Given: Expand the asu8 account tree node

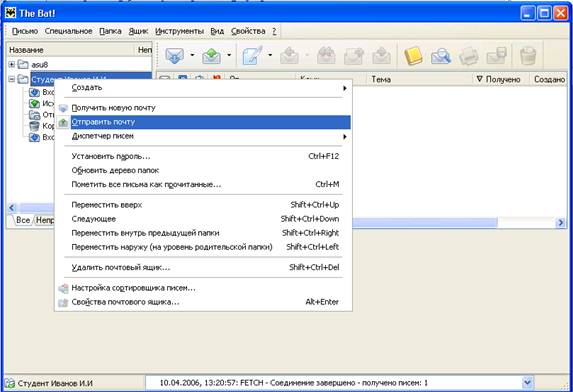Looking at the screenshot, I should click(x=12, y=65).
